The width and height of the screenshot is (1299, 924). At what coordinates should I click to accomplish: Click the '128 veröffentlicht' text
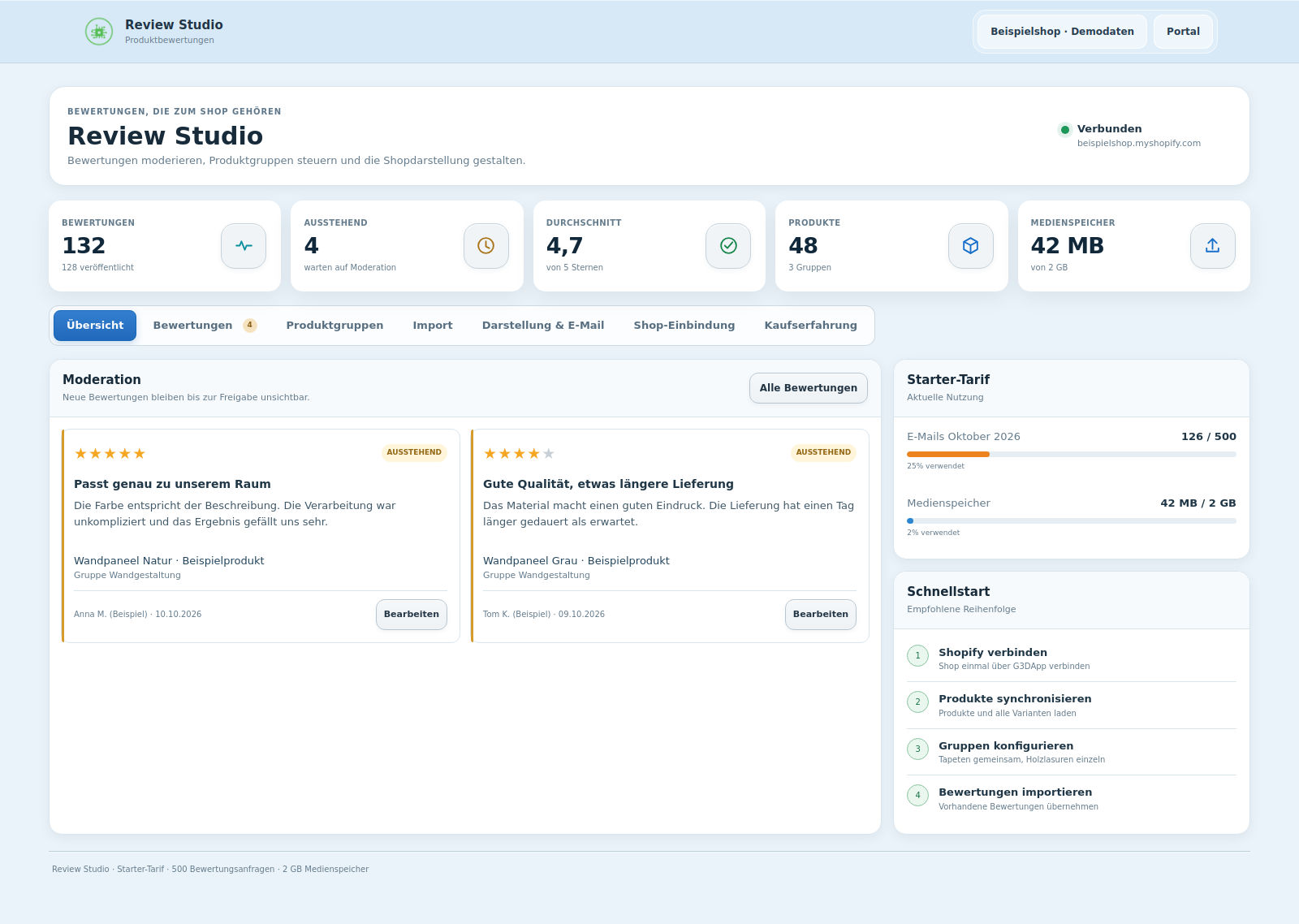tap(97, 267)
